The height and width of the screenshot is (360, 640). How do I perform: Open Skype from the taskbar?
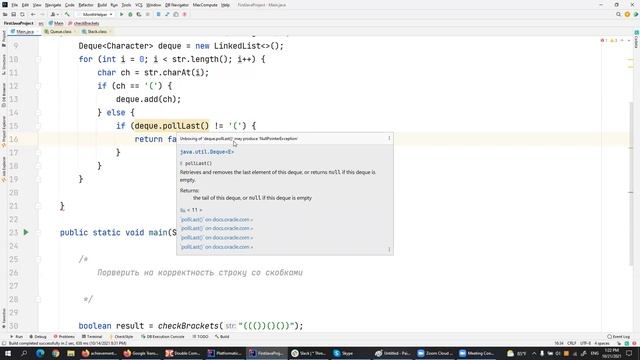click(x=343, y=353)
